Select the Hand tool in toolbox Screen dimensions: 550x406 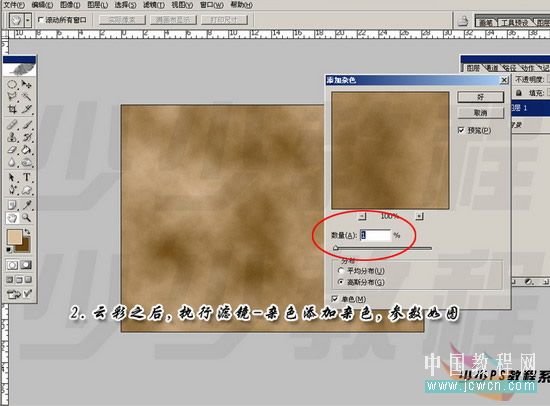pos(12,218)
